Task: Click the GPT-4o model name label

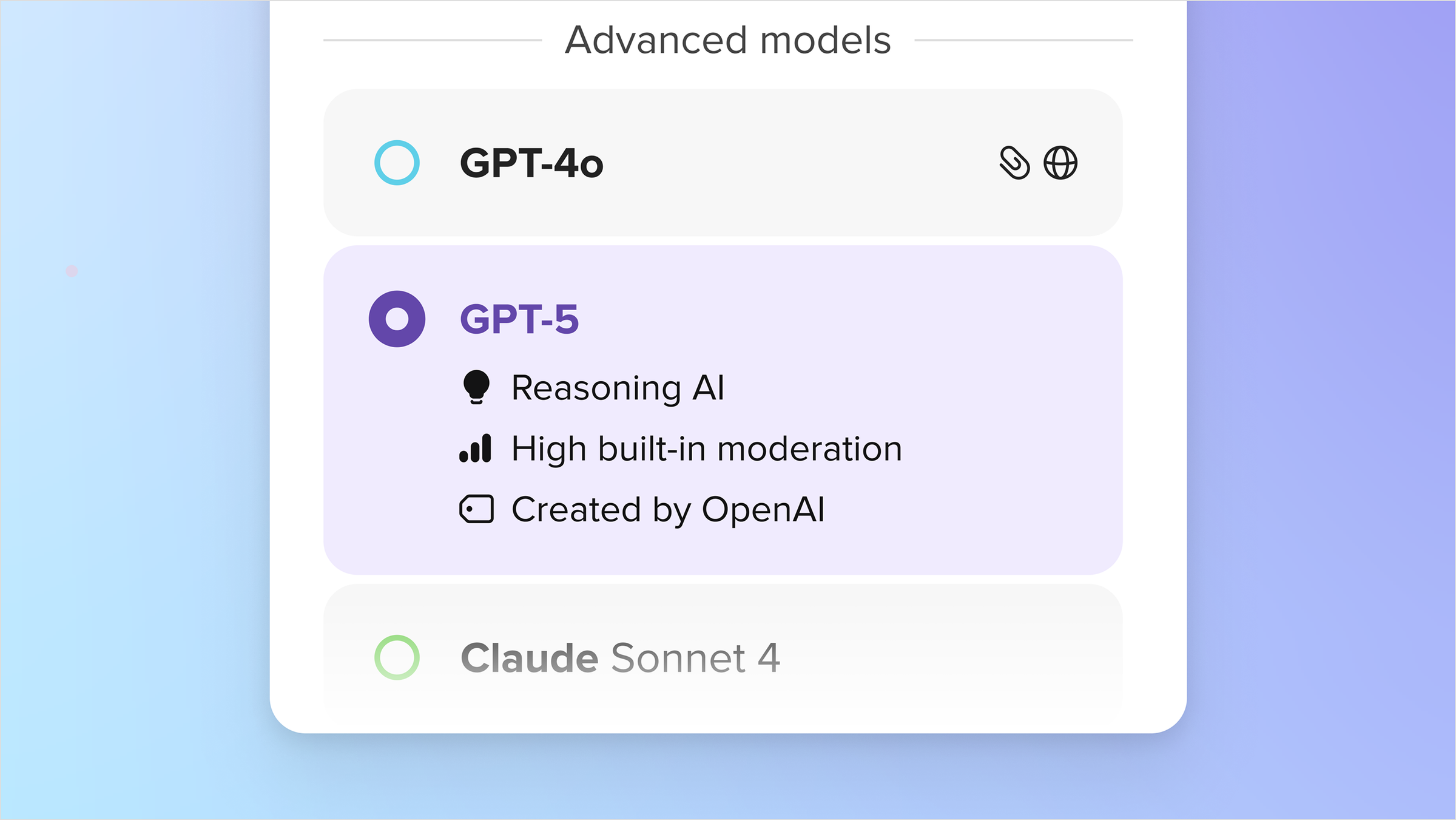Action: tap(531, 163)
